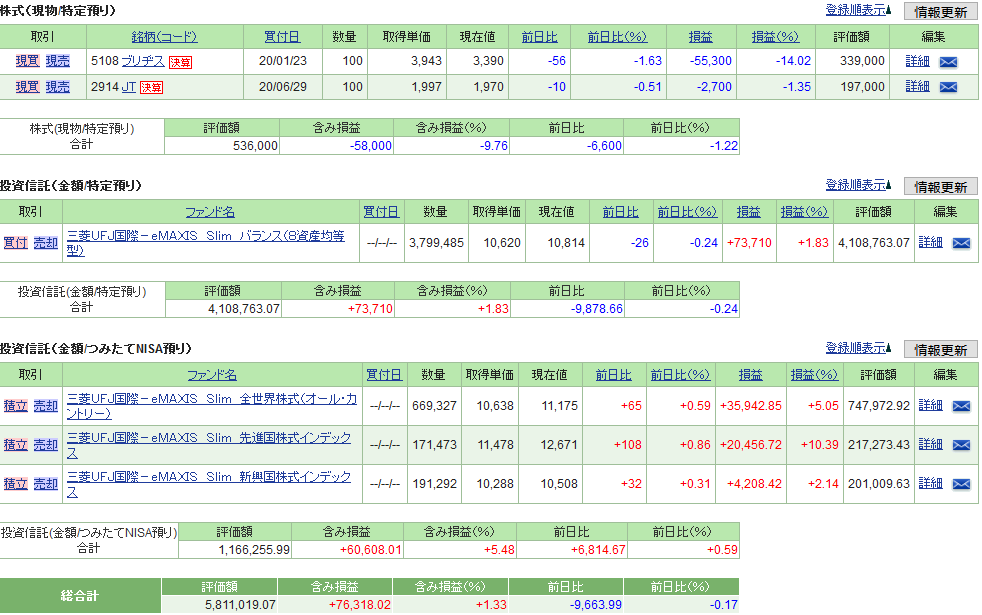982x615 pixels.
Task: Open 詳細 link for 全世界株式 row
Action: click(x=931, y=405)
